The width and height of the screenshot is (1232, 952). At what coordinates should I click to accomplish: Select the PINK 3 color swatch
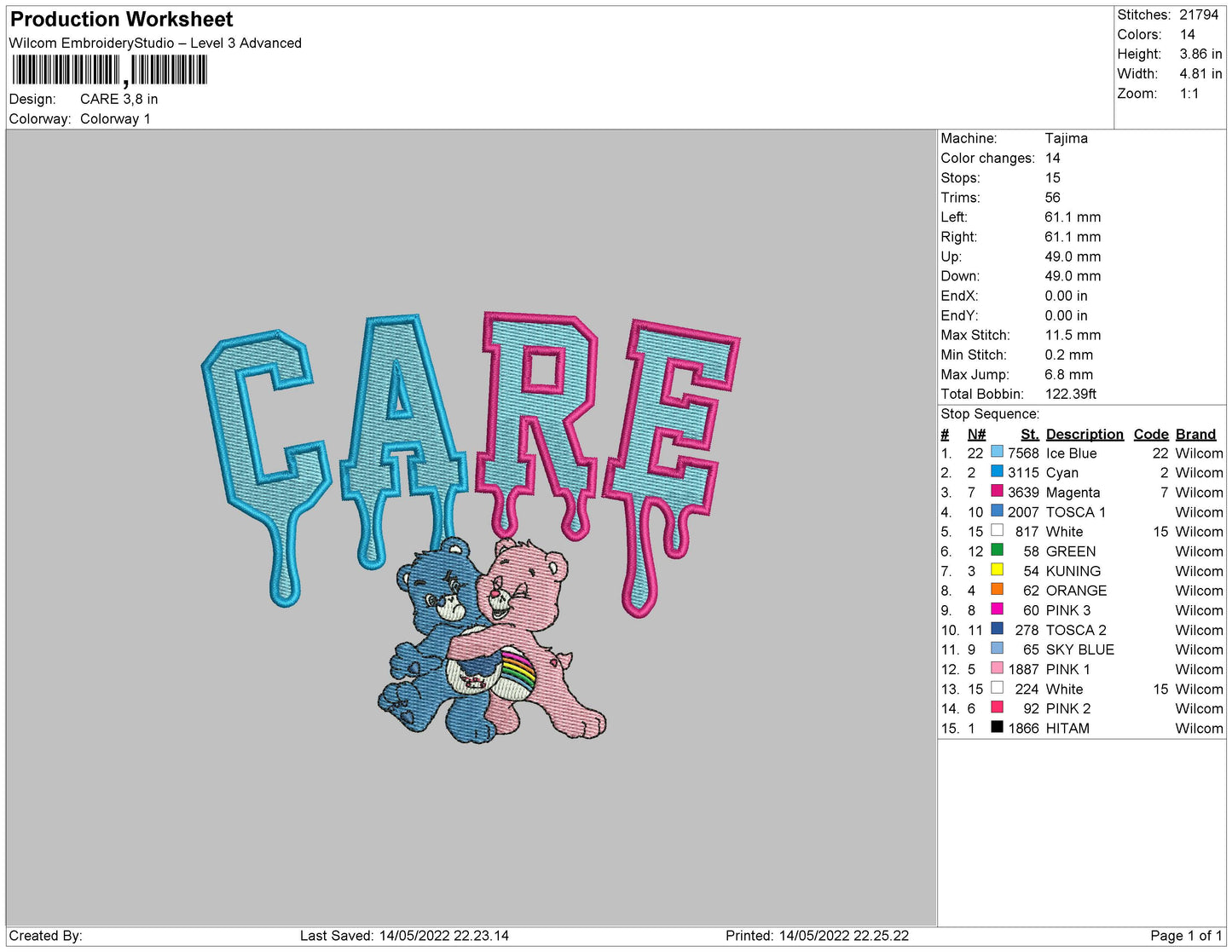(997, 609)
